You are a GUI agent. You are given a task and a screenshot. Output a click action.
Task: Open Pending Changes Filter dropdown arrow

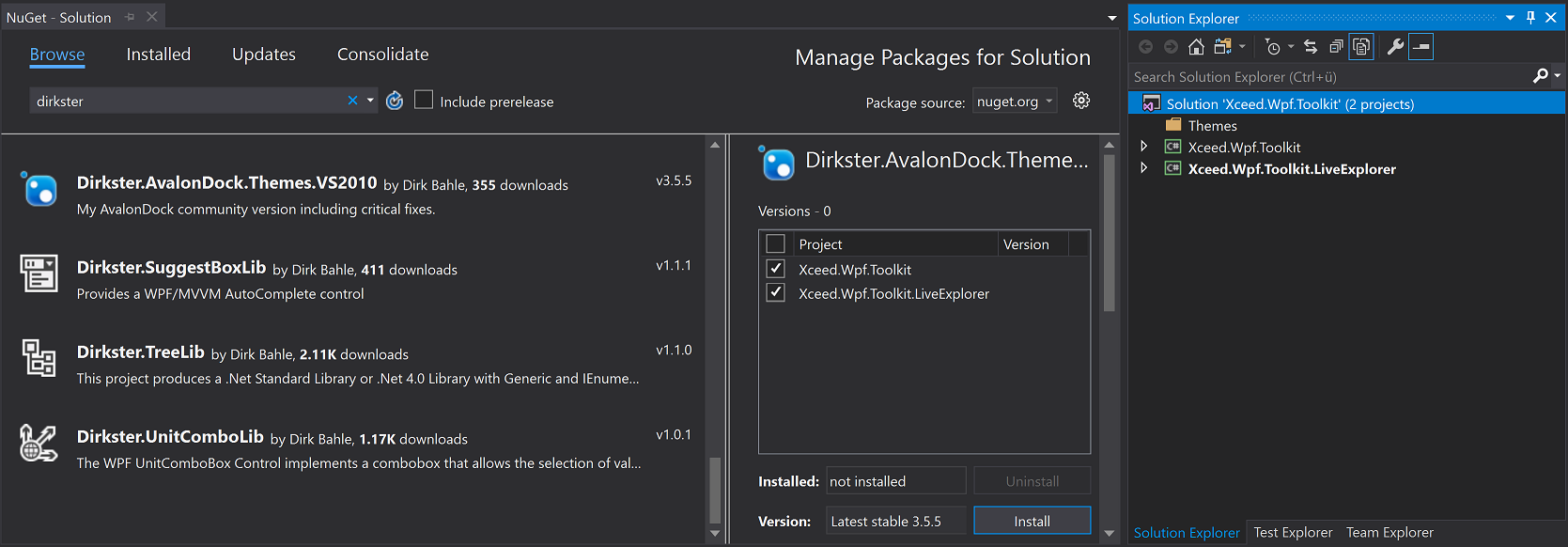(x=1290, y=47)
